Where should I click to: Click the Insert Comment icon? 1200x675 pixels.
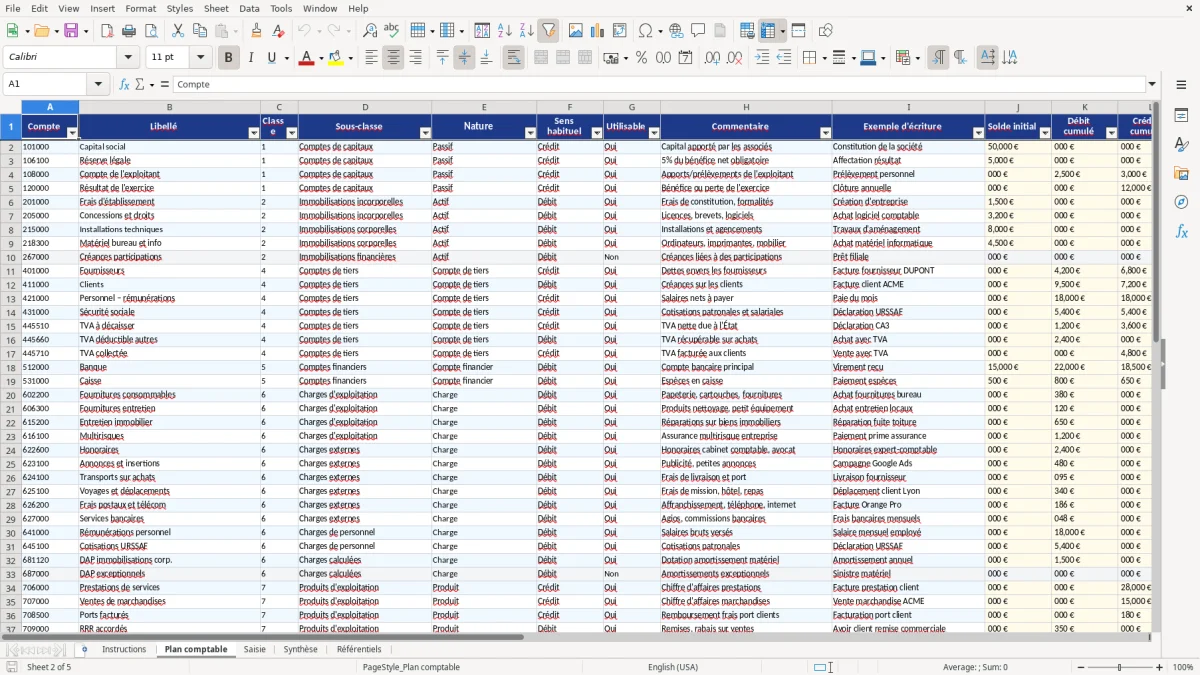[698, 31]
